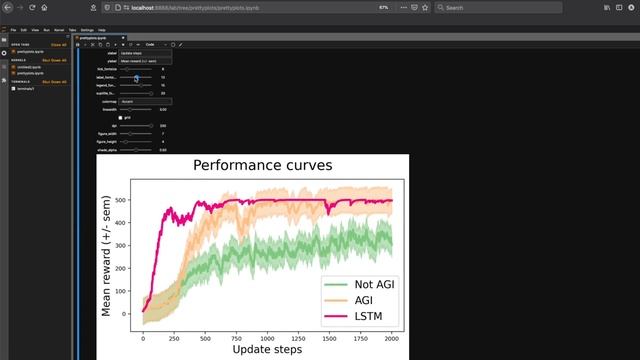Image resolution: width=640 pixels, height=360 pixels.
Task: Open the Extension Manager puzzle icon
Action: pyautogui.click(x=4, y=80)
